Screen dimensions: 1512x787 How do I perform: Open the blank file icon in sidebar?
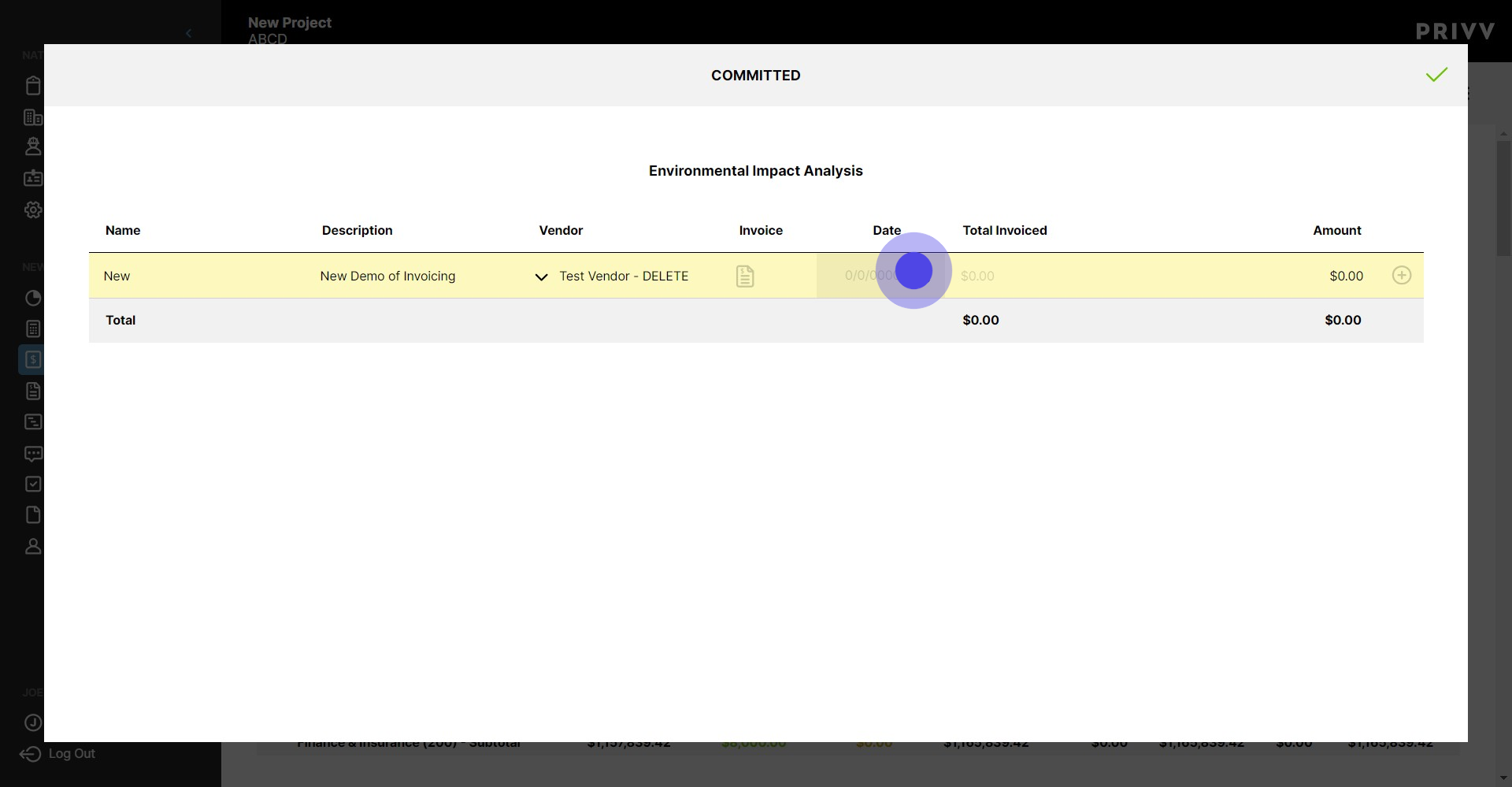[33, 514]
